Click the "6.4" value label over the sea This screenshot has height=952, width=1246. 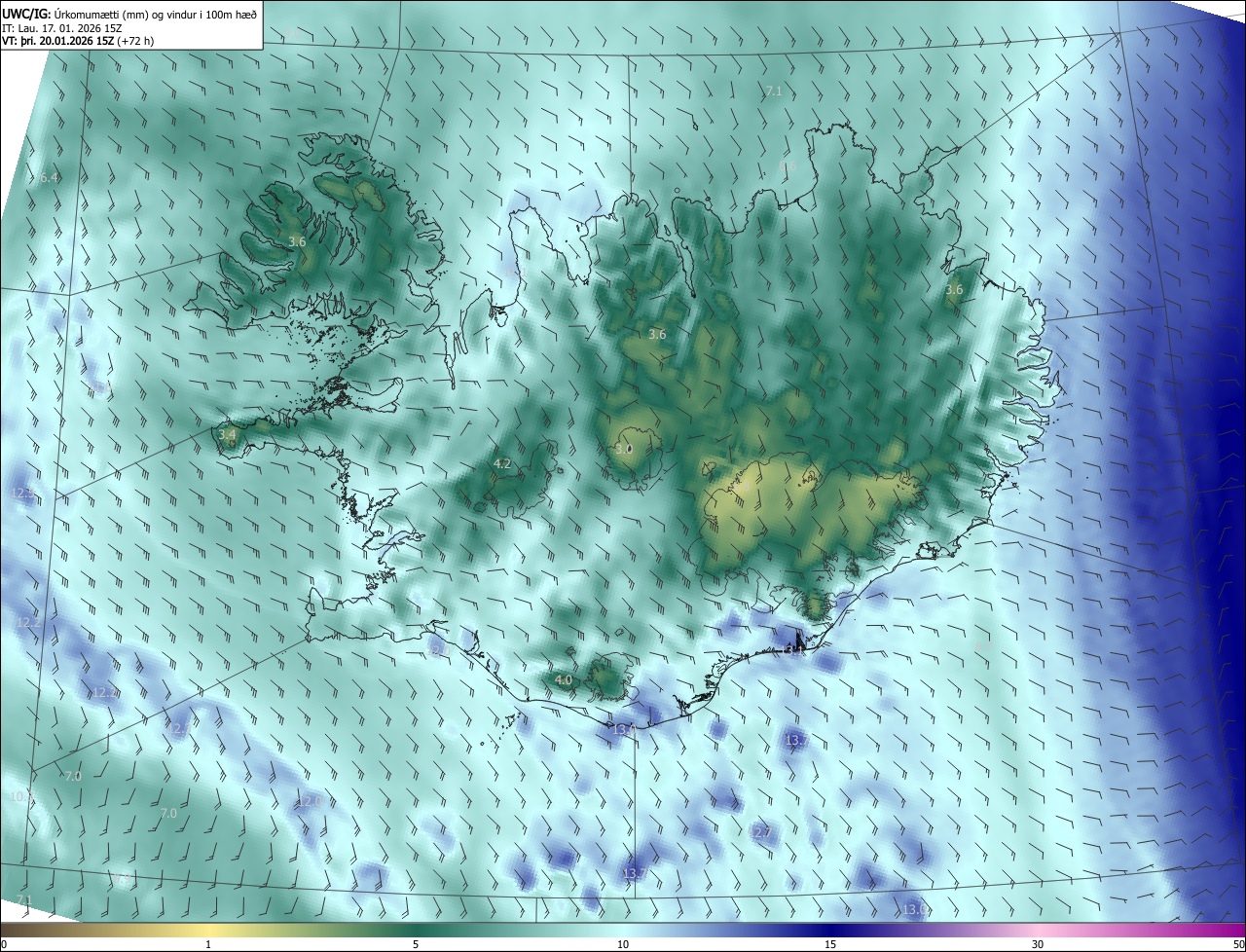click(50, 178)
